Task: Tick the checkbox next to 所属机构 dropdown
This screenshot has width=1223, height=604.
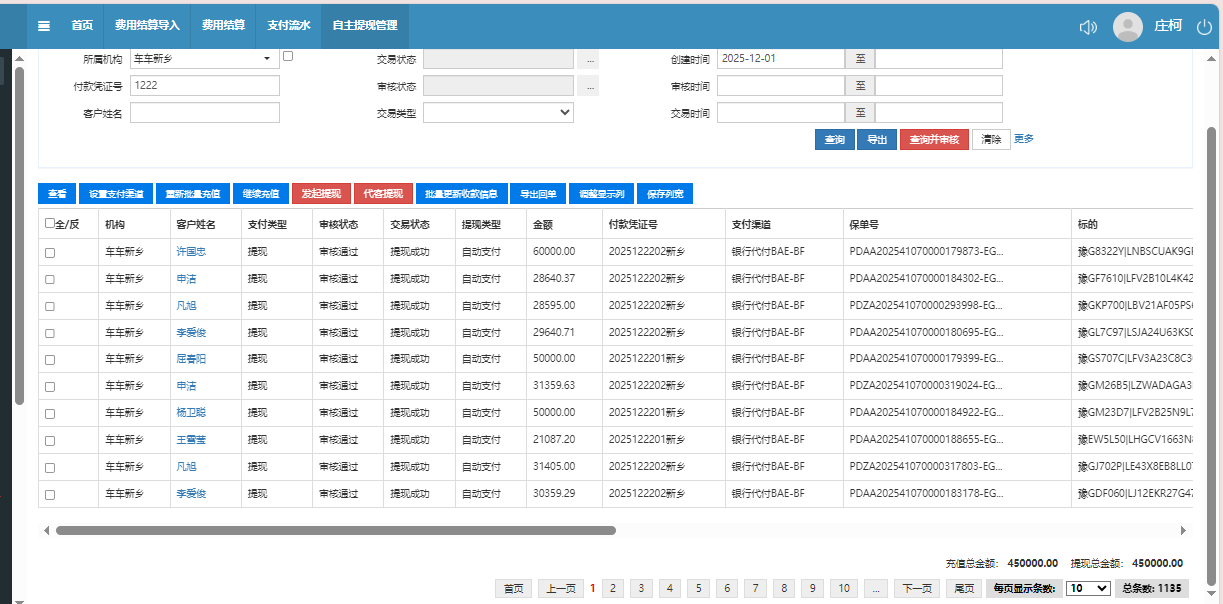Action: point(288,57)
